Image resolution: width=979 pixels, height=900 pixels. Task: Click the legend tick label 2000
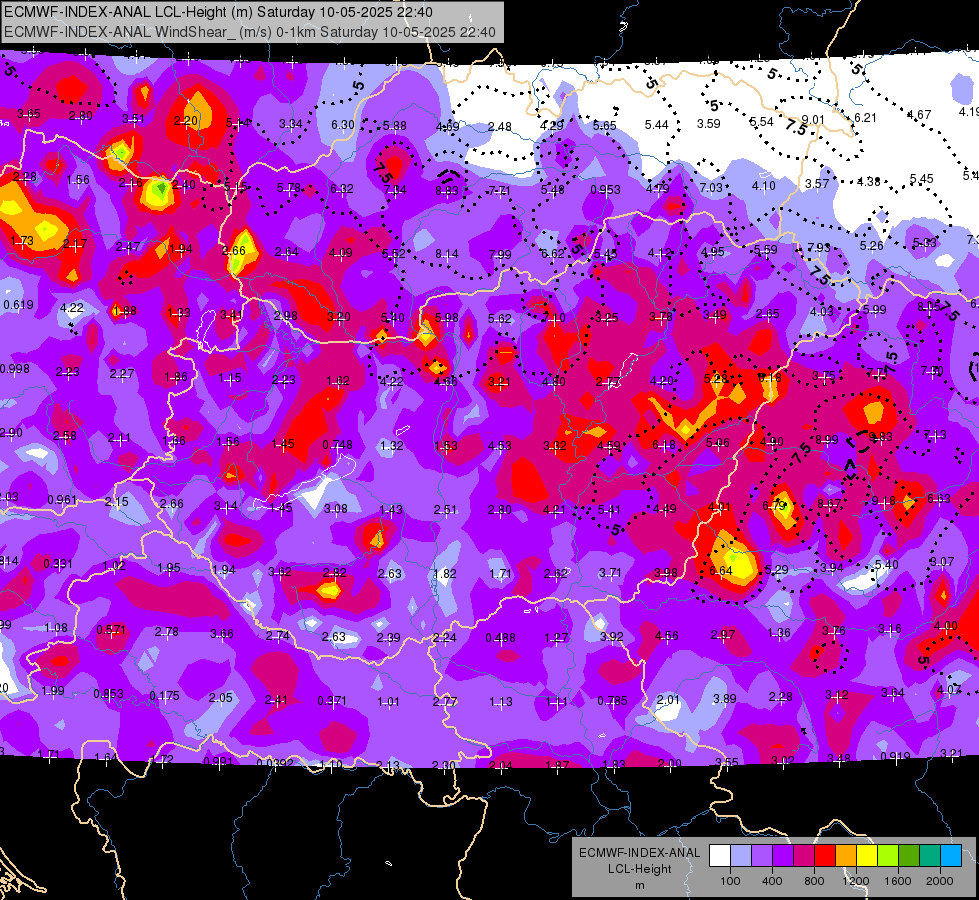point(939,881)
